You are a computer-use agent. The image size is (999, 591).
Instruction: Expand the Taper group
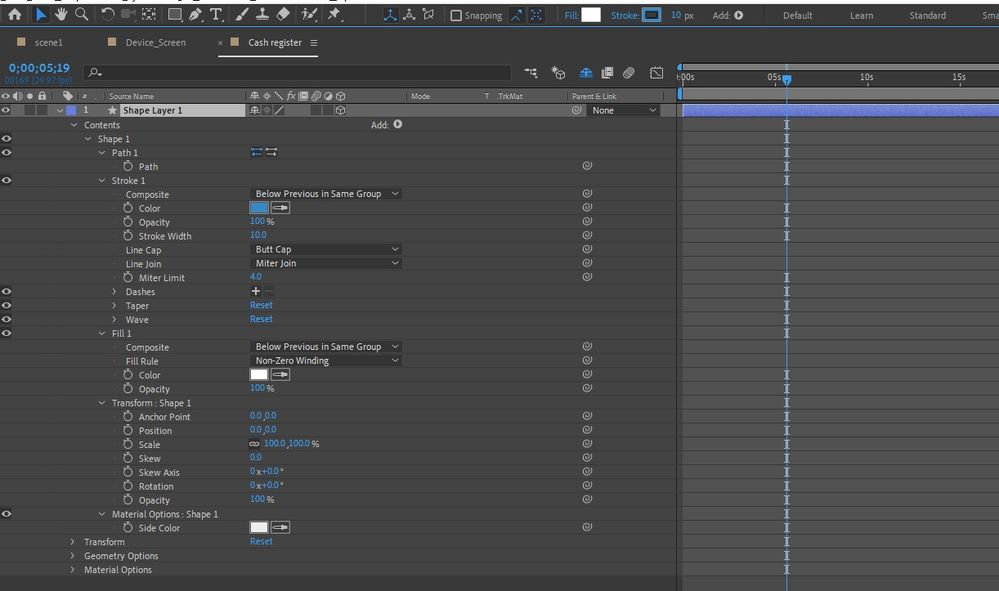[x=115, y=306]
